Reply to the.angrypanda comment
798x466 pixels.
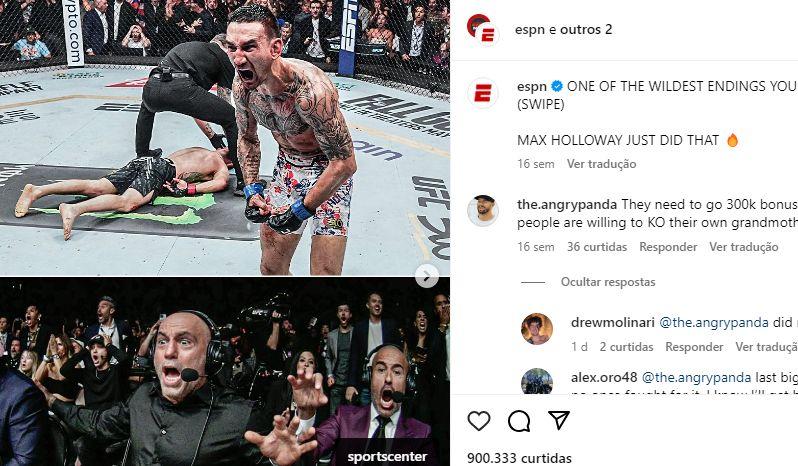click(x=668, y=247)
